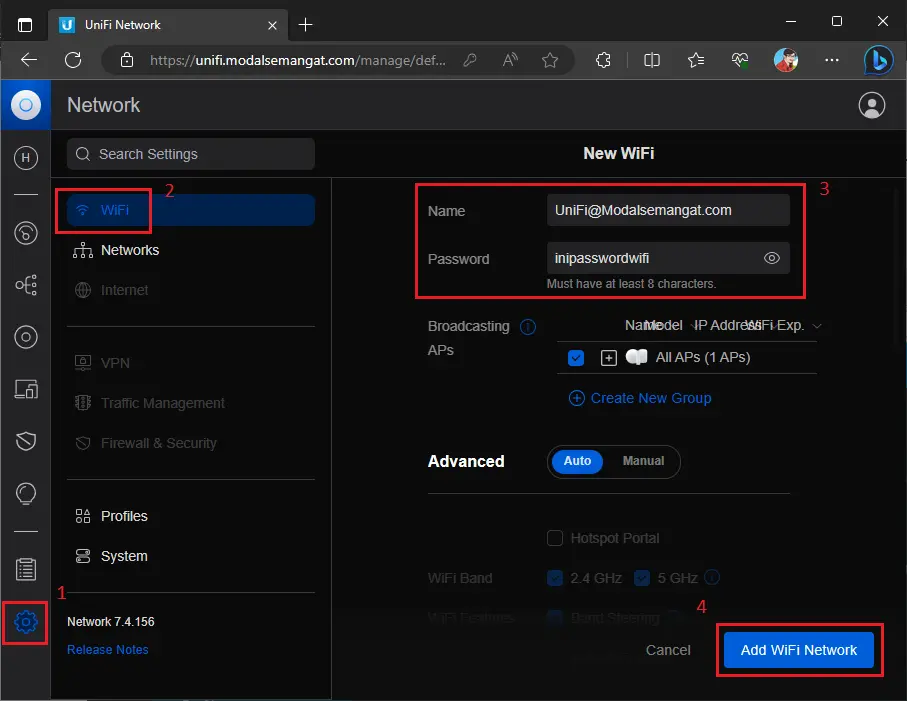
Task: Open browser Settings and more menu
Action: point(832,60)
